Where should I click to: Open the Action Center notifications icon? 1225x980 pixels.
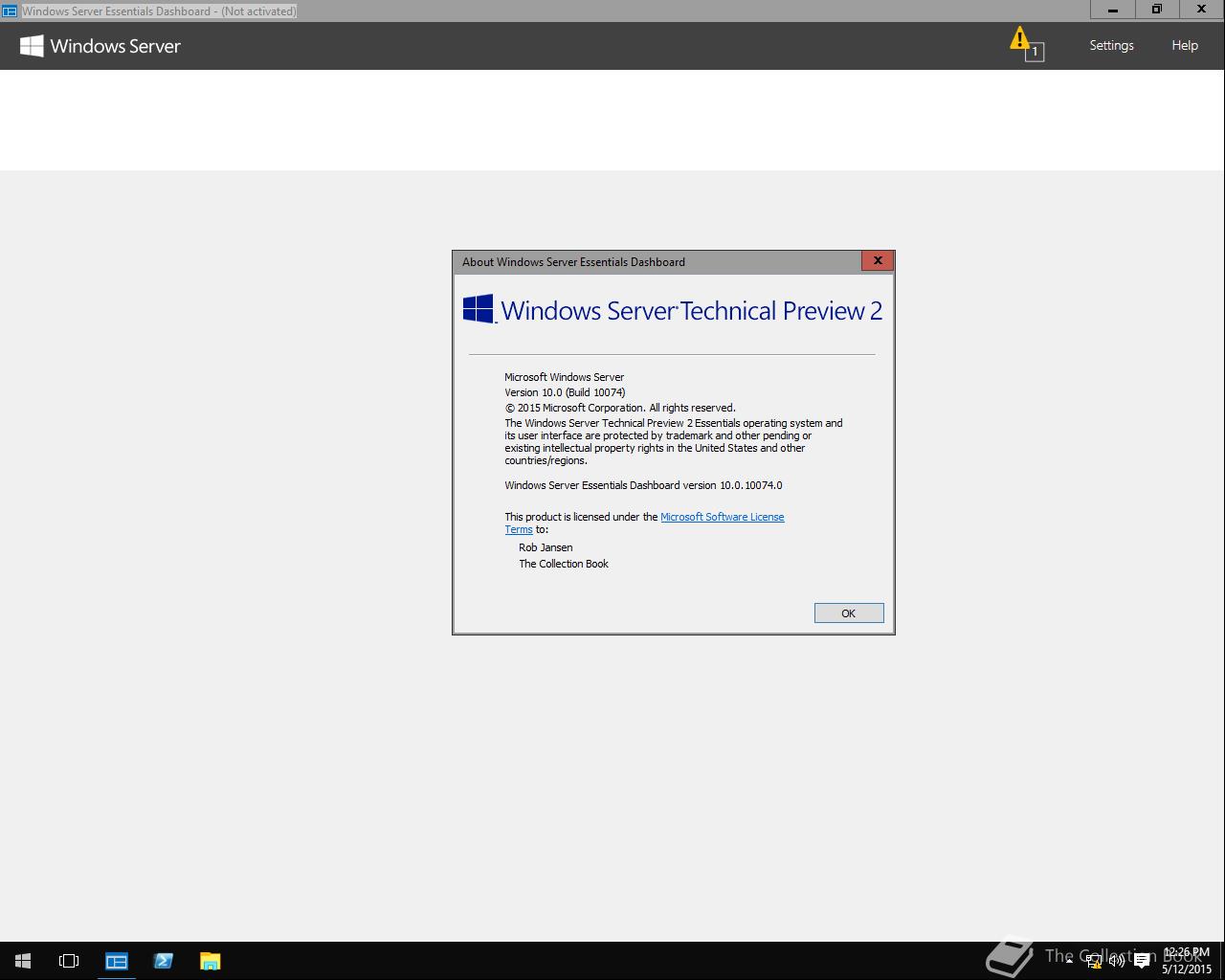[x=1141, y=961]
